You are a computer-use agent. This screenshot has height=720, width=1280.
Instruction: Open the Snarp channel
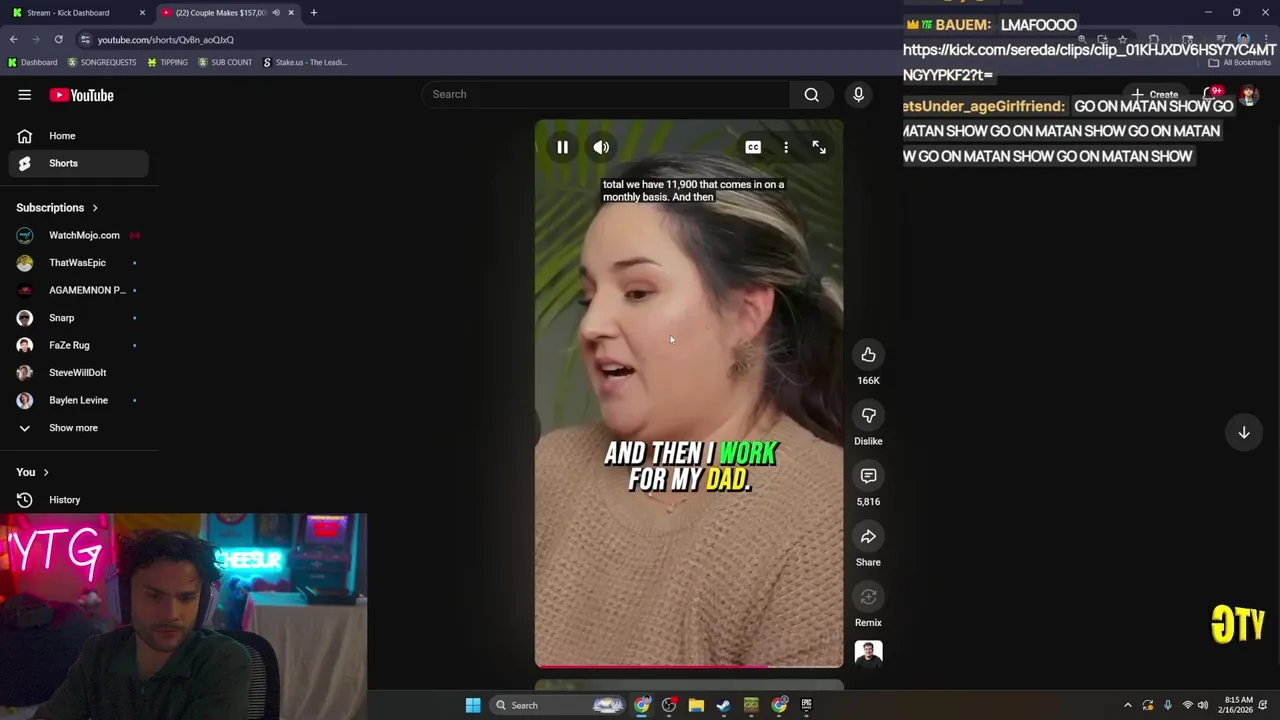tap(78, 318)
